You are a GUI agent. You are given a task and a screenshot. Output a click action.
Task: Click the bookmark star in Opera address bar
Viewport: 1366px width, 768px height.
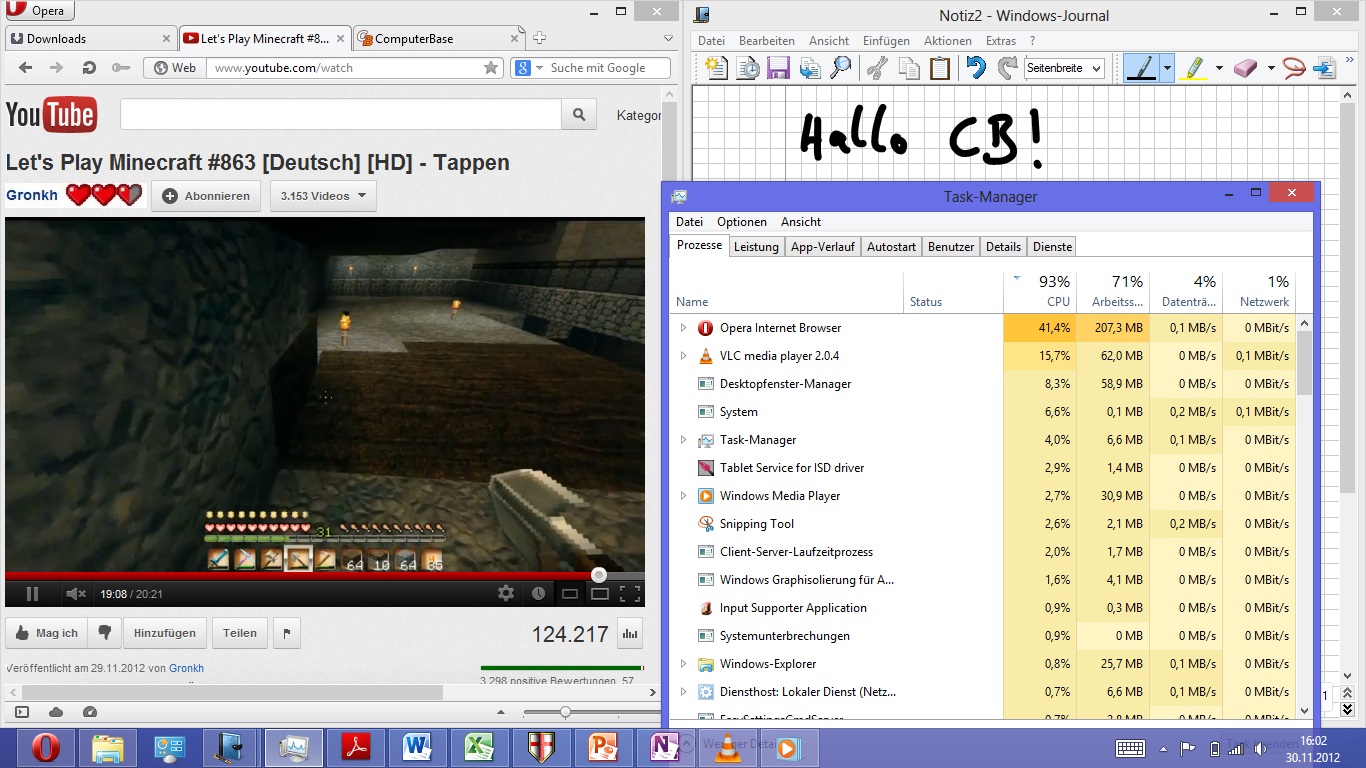click(x=491, y=68)
